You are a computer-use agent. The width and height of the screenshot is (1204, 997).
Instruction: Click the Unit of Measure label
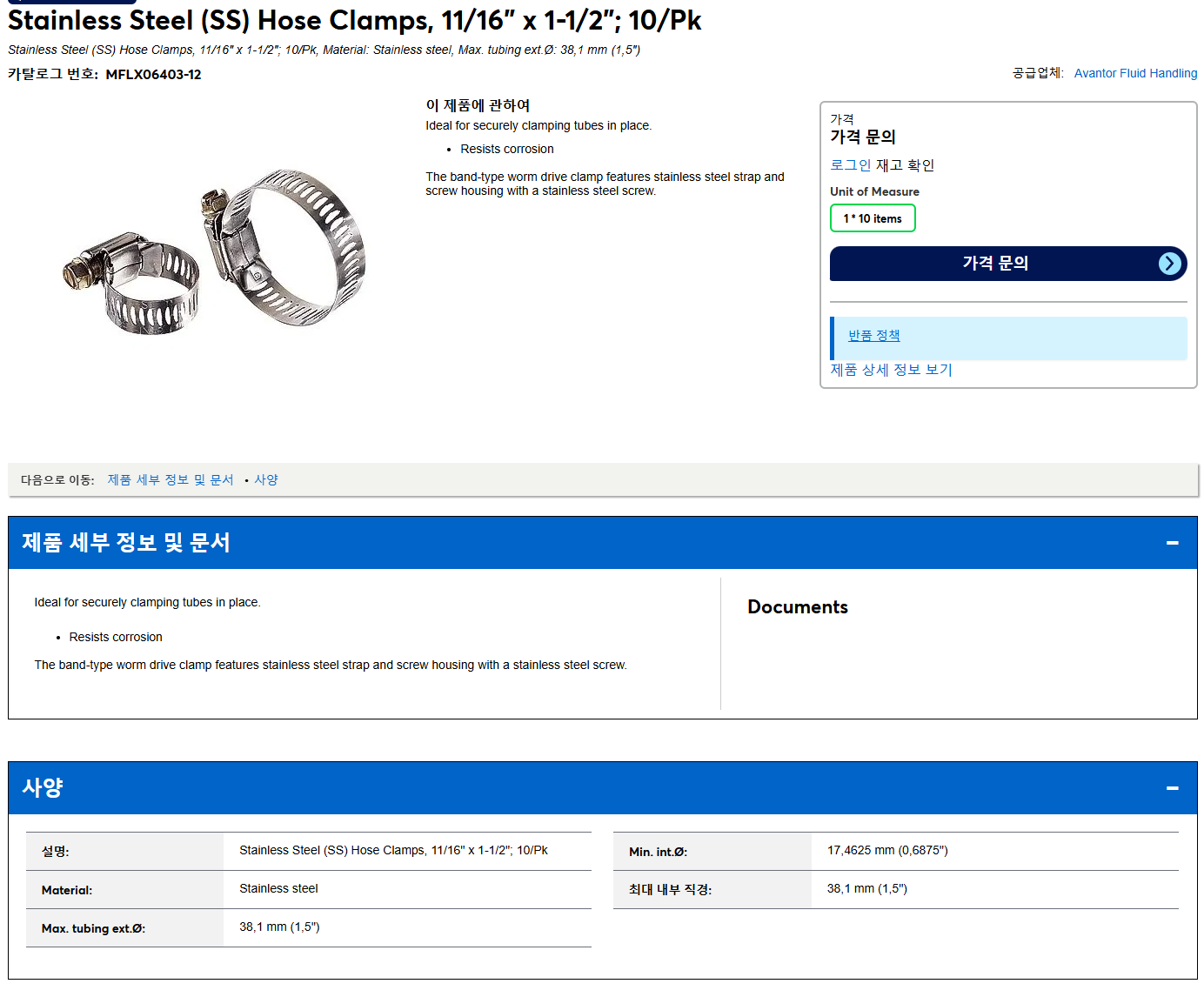(874, 191)
